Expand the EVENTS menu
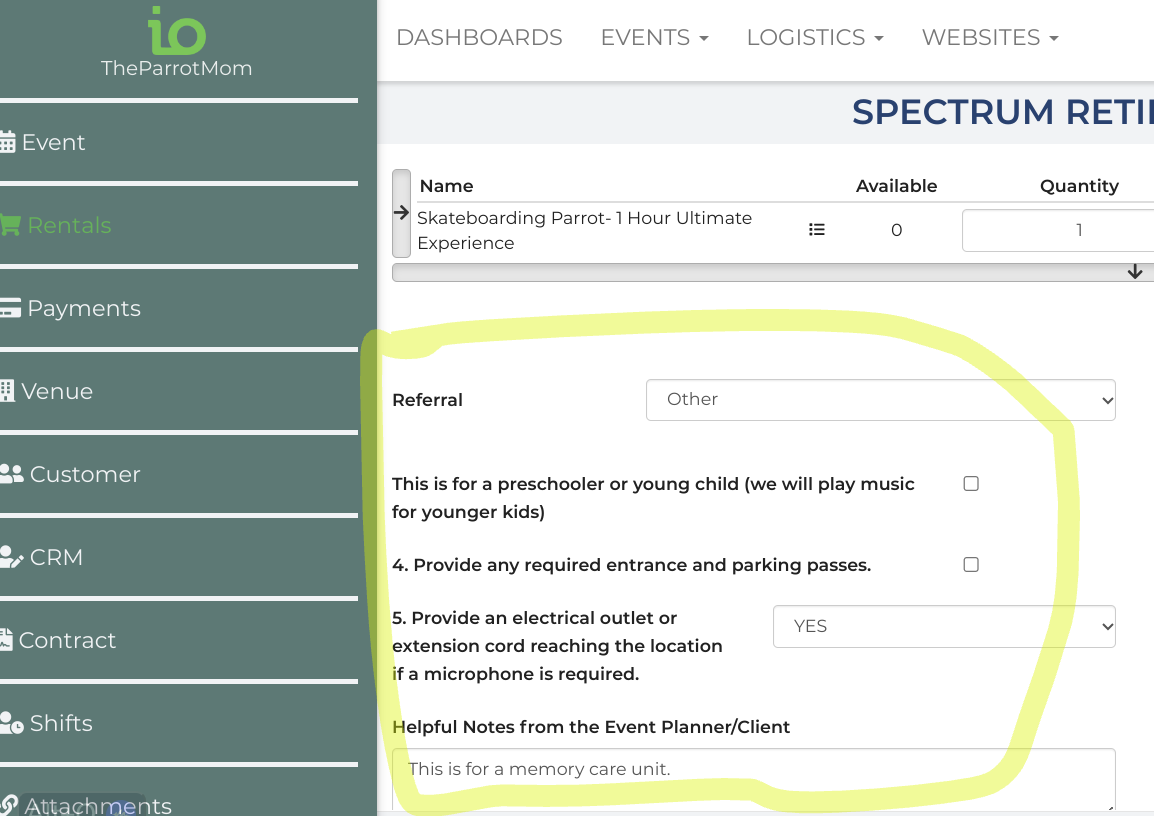The height and width of the screenshot is (816, 1154). (654, 38)
